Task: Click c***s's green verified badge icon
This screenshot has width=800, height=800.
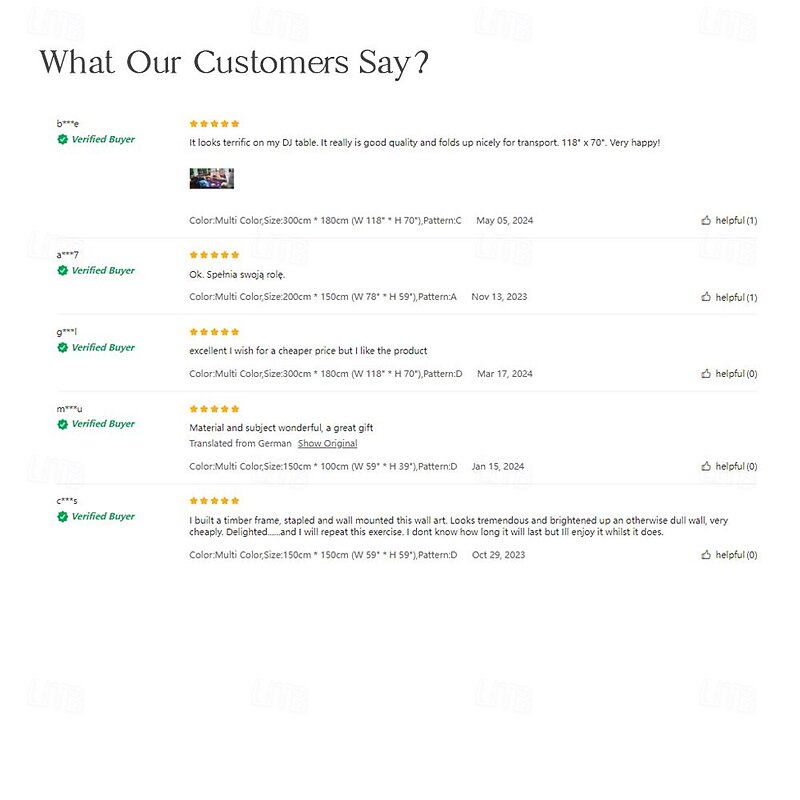Action: tap(62, 517)
